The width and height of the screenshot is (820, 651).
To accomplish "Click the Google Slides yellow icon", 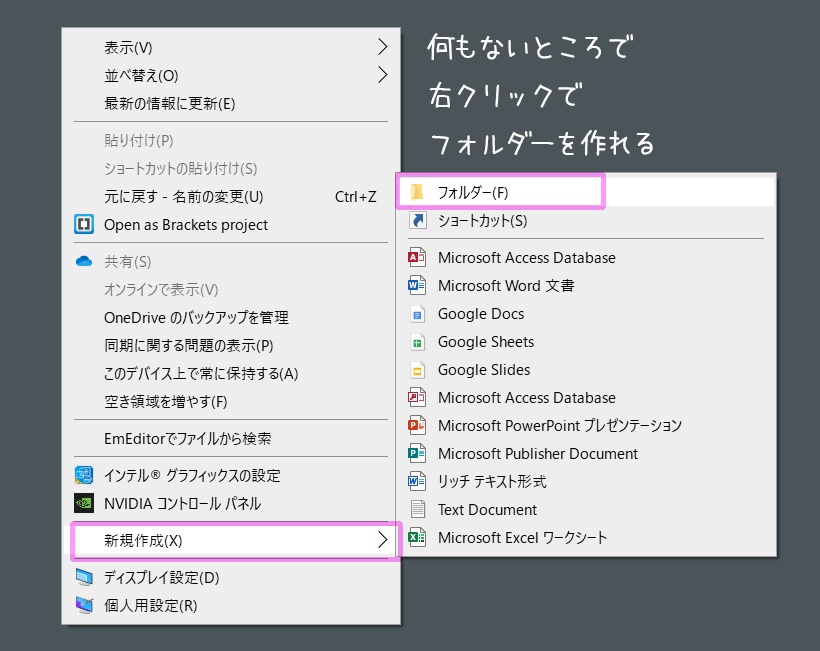I will tap(417, 370).
